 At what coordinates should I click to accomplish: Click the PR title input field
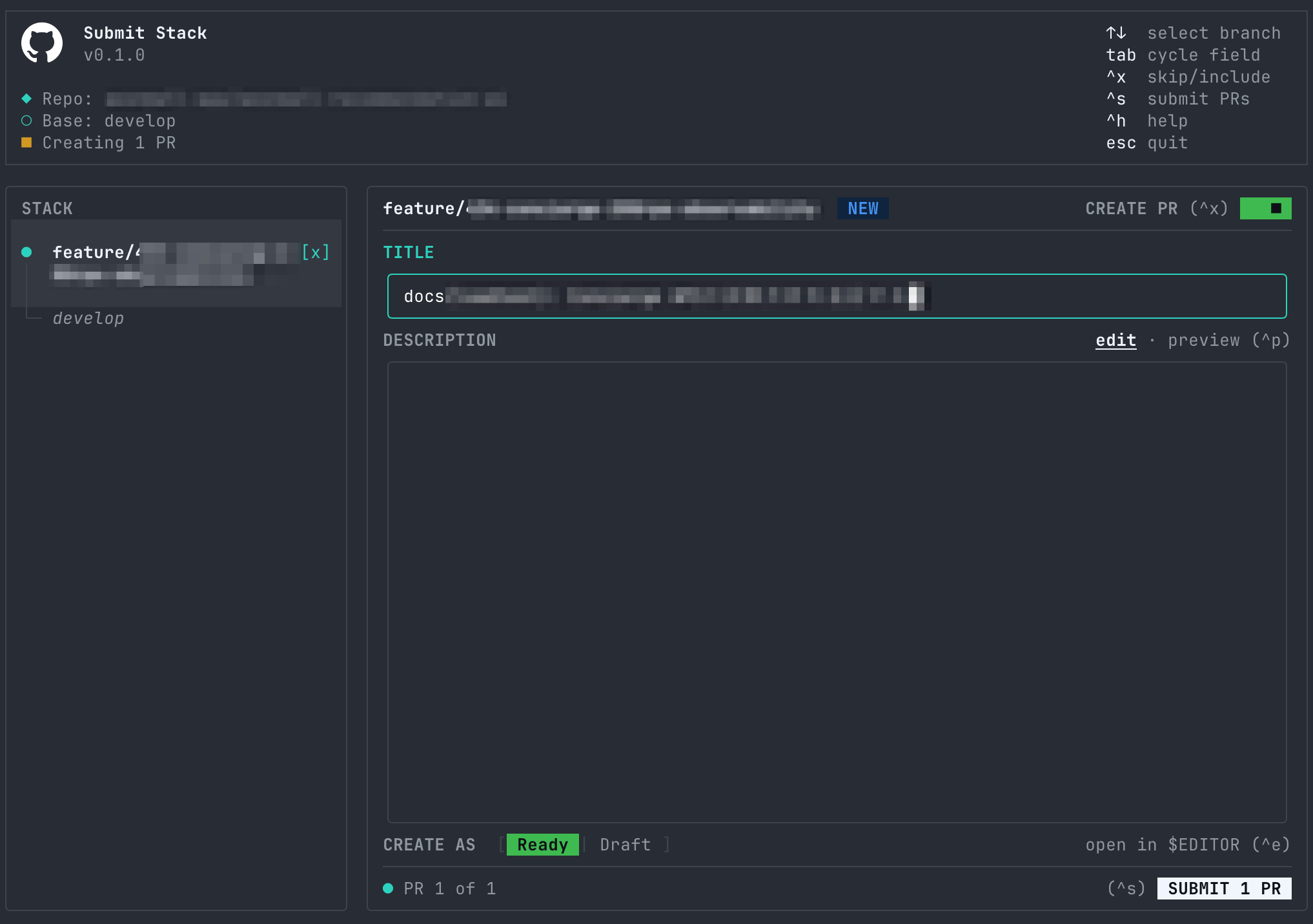pos(837,296)
